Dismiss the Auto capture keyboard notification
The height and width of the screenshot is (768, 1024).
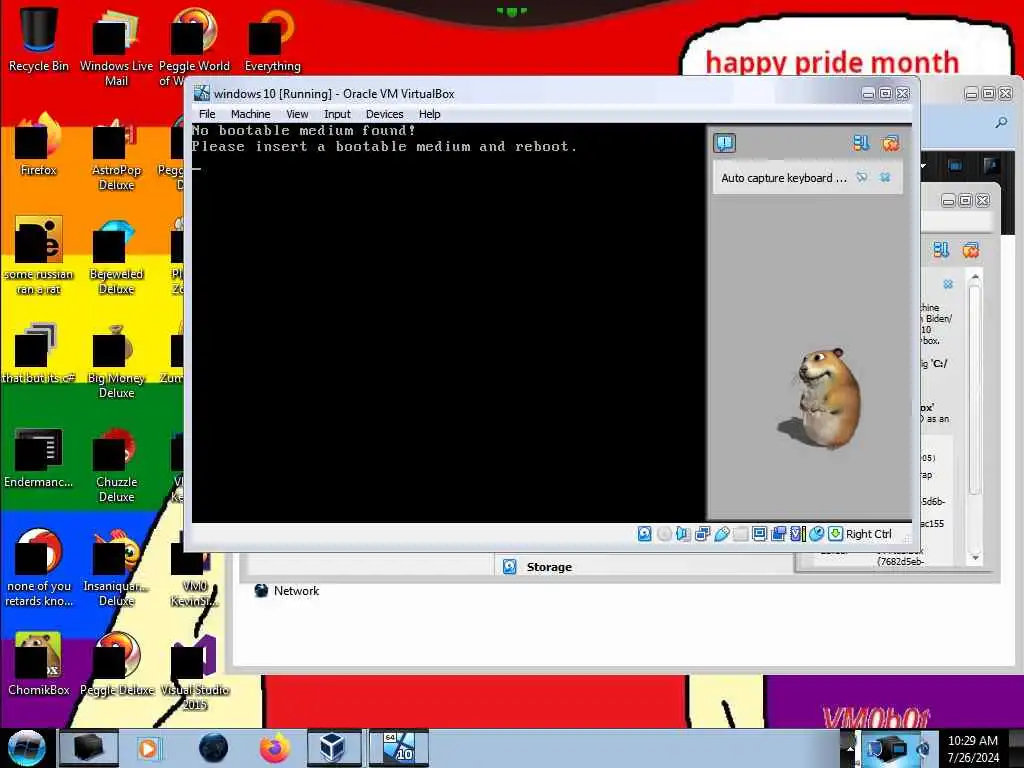click(885, 177)
